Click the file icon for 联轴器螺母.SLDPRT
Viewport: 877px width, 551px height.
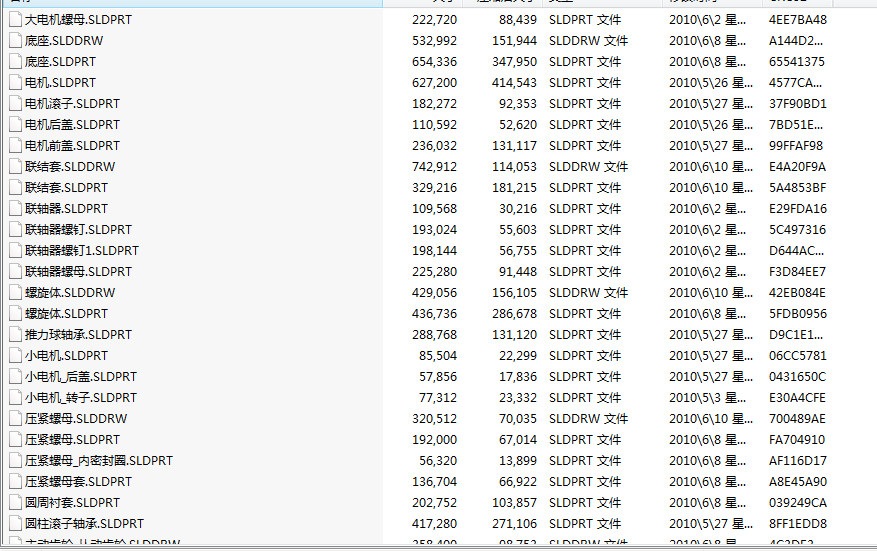(16, 272)
